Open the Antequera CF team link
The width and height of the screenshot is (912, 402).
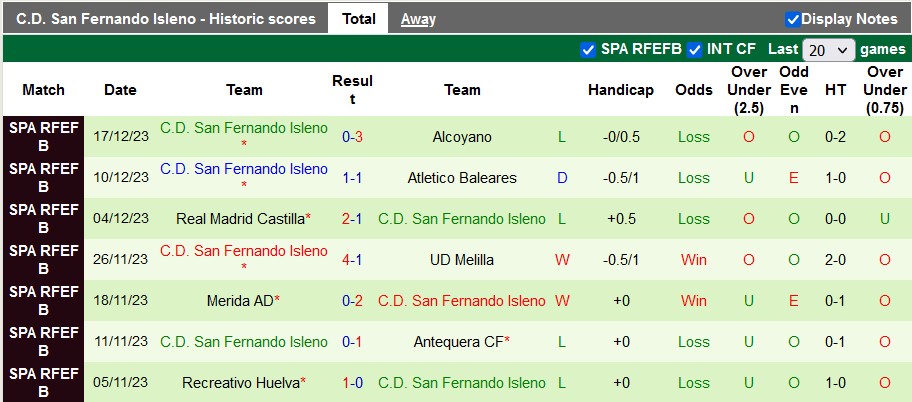pos(458,342)
